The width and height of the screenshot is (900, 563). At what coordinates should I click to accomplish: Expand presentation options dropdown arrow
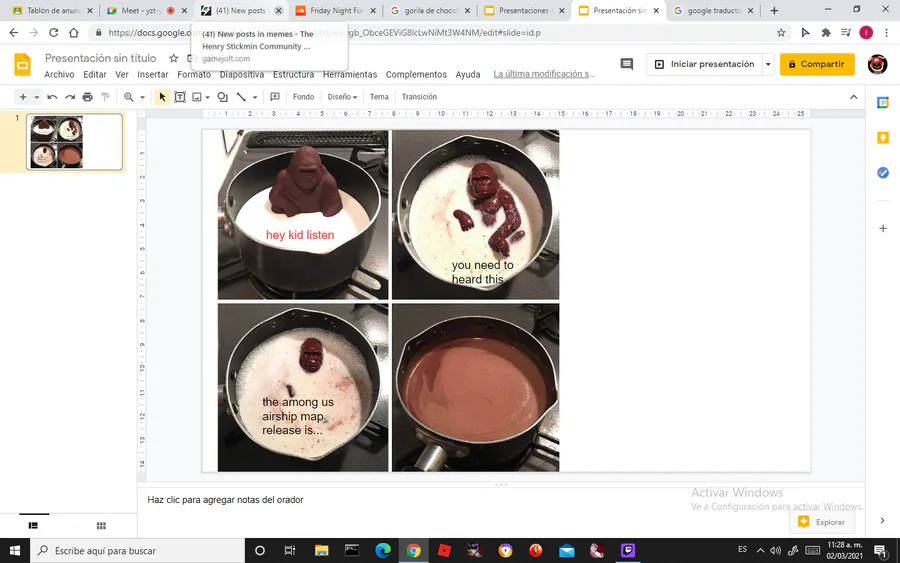[x=768, y=64]
